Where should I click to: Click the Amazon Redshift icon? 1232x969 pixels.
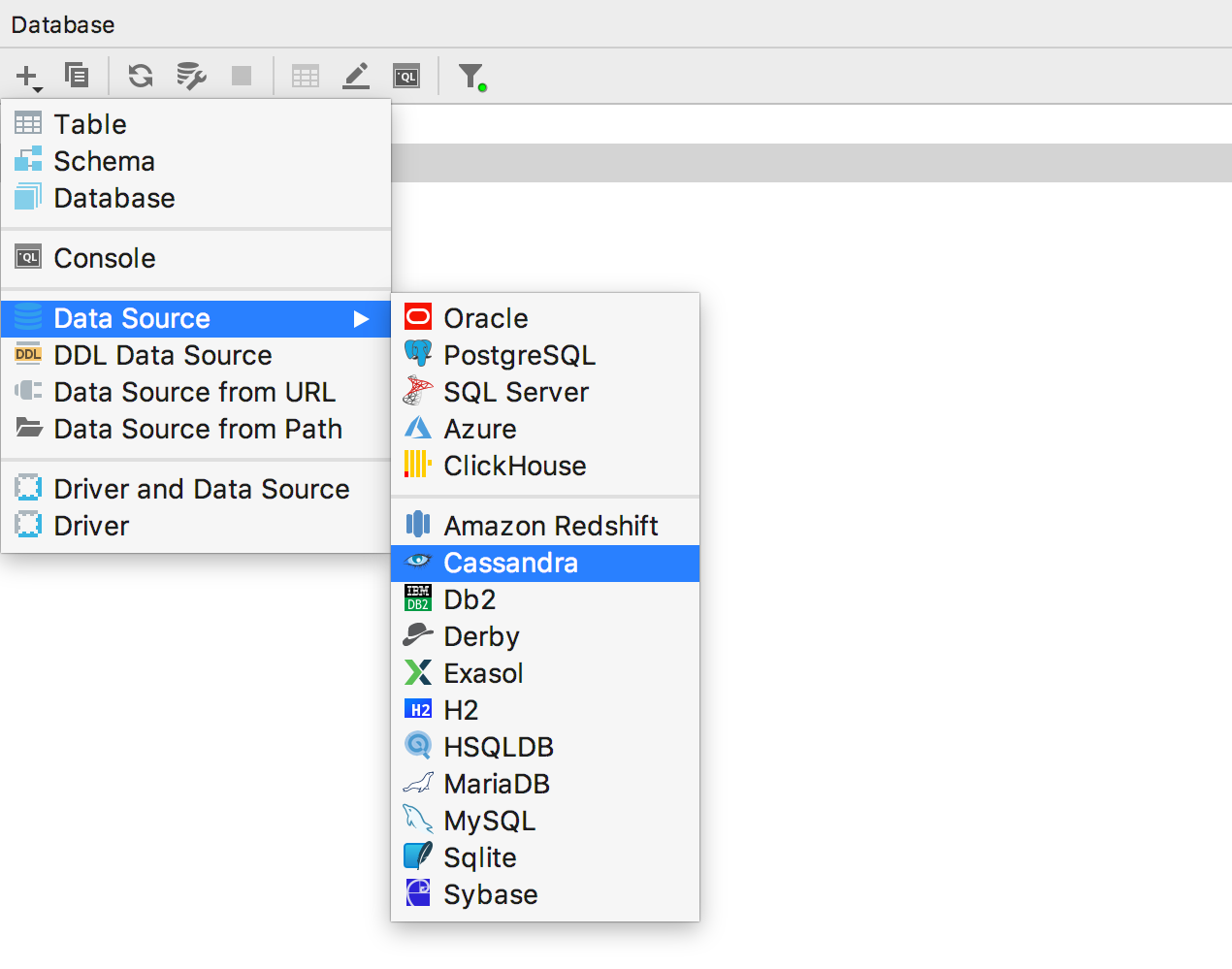(418, 525)
